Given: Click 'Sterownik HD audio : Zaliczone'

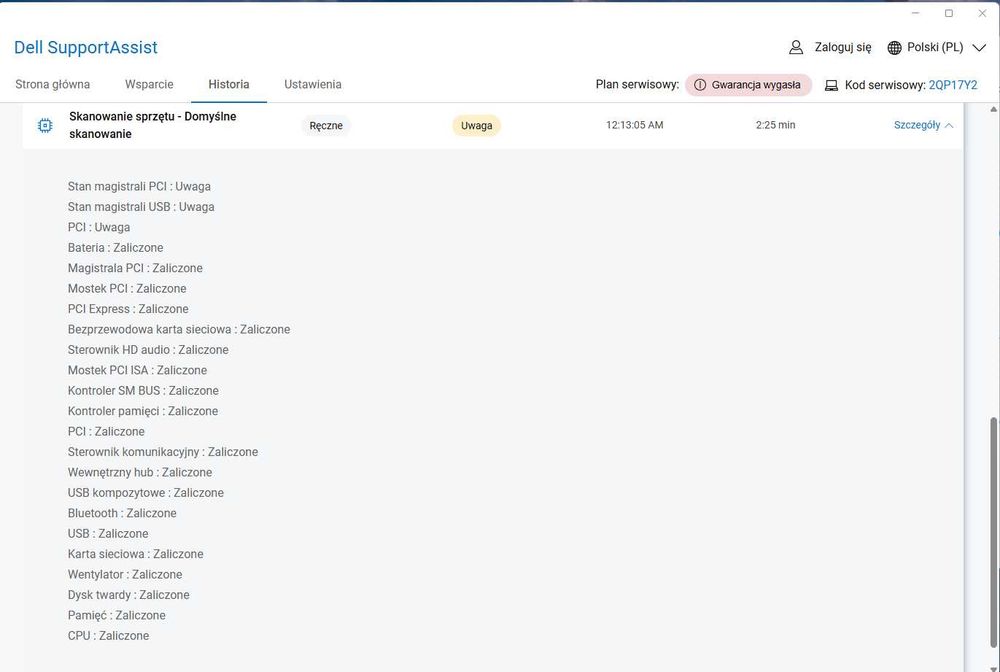Looking at the screenshot, I should (148, 349).
